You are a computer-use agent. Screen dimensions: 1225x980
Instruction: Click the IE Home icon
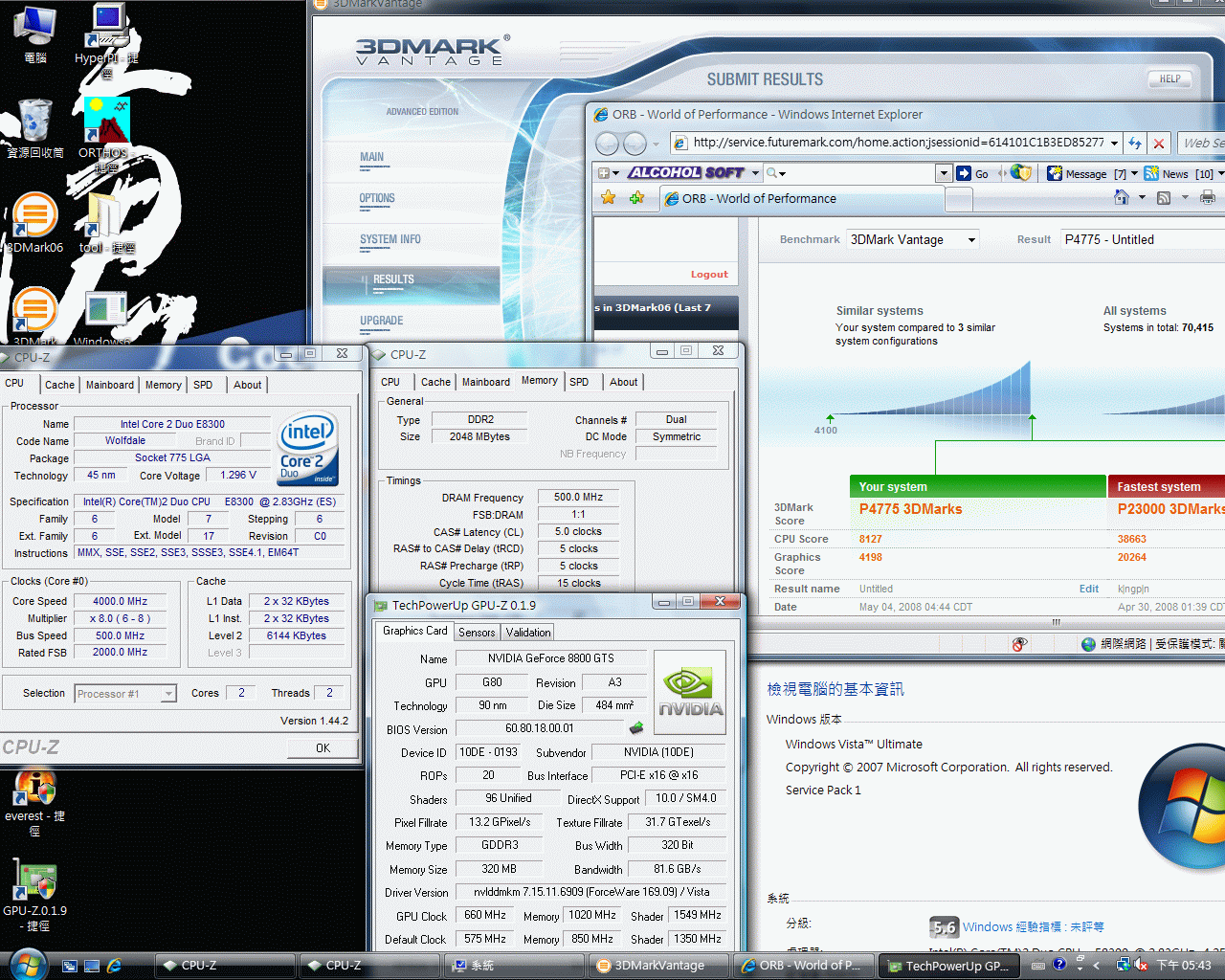[1122, 197]
